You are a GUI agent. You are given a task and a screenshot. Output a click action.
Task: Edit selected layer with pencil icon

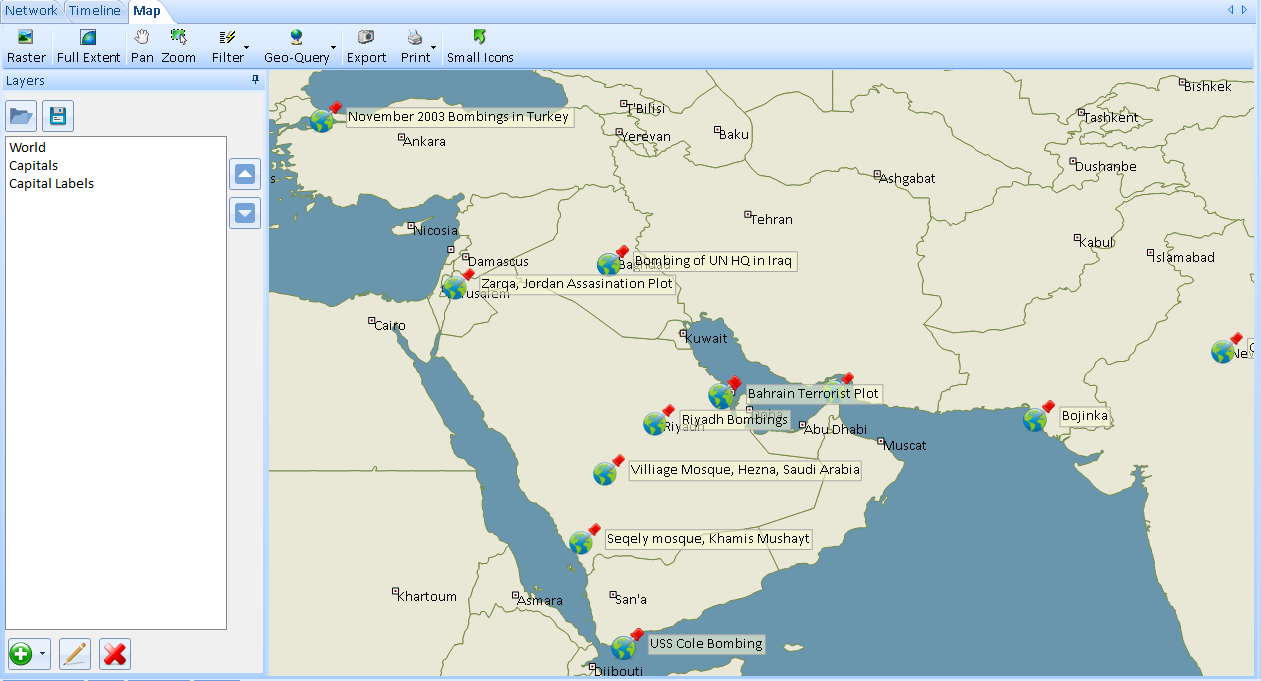coord(75,654)
